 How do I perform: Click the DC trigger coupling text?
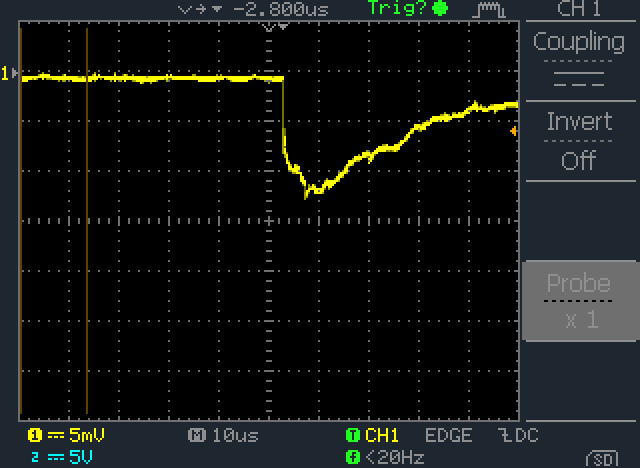click(x=527, y=435)
